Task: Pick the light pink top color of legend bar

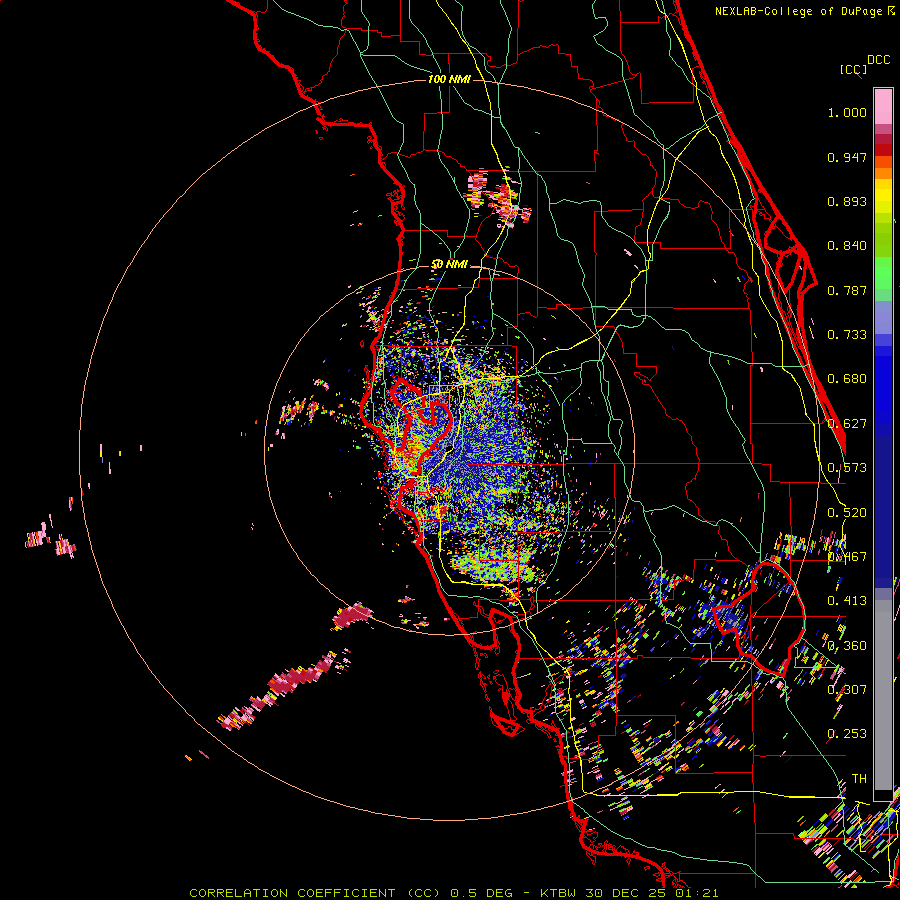Action: 883,106
